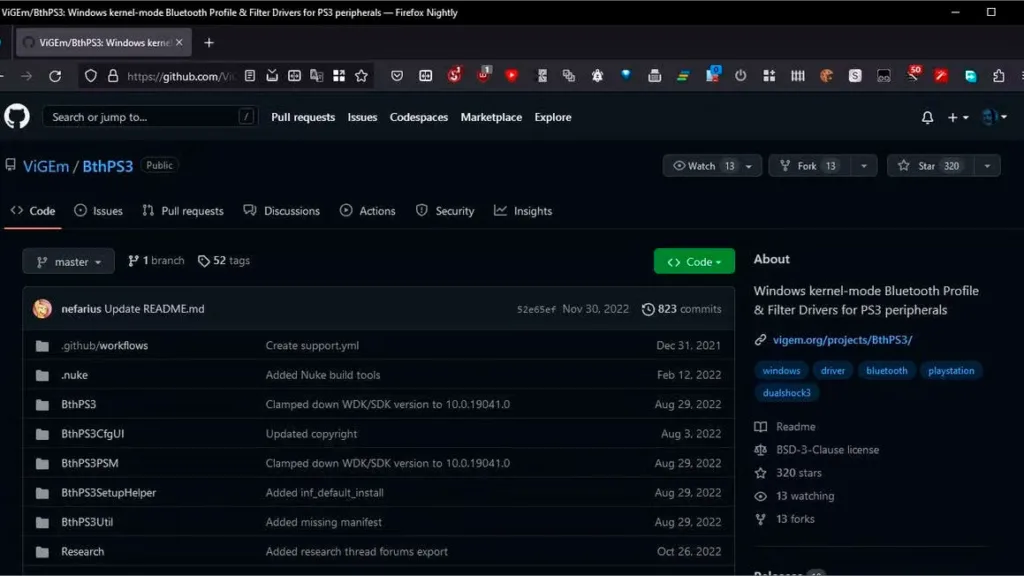Open Codespaces in the top navigation
Image resolution: width=1024 pixels, height=576 pixels.
[419, 118]
